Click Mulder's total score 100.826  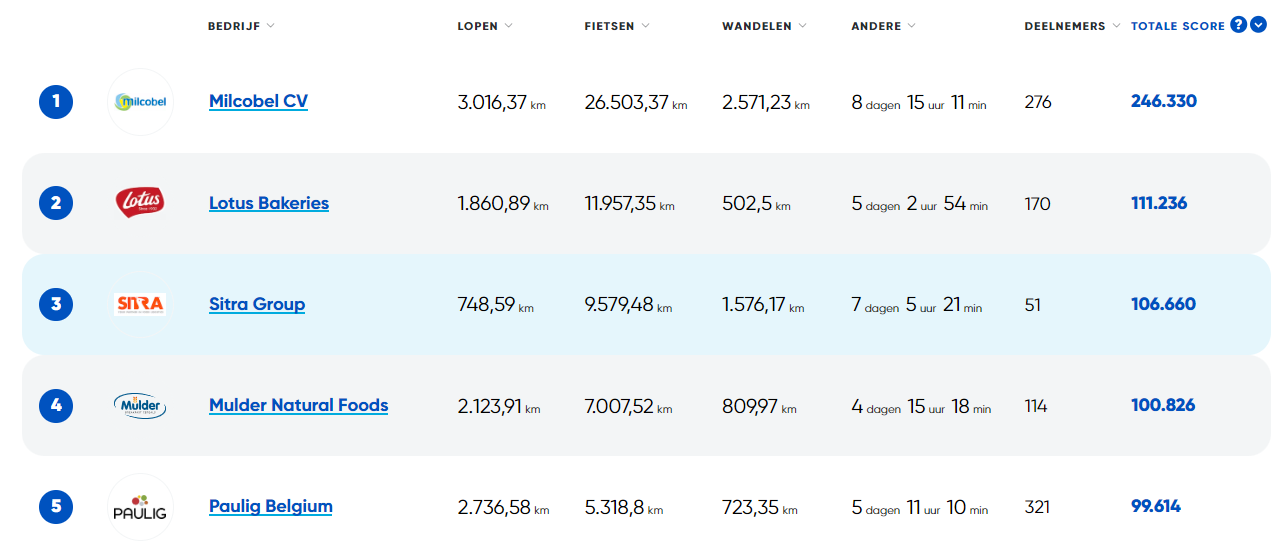(x=1163, y=405)
